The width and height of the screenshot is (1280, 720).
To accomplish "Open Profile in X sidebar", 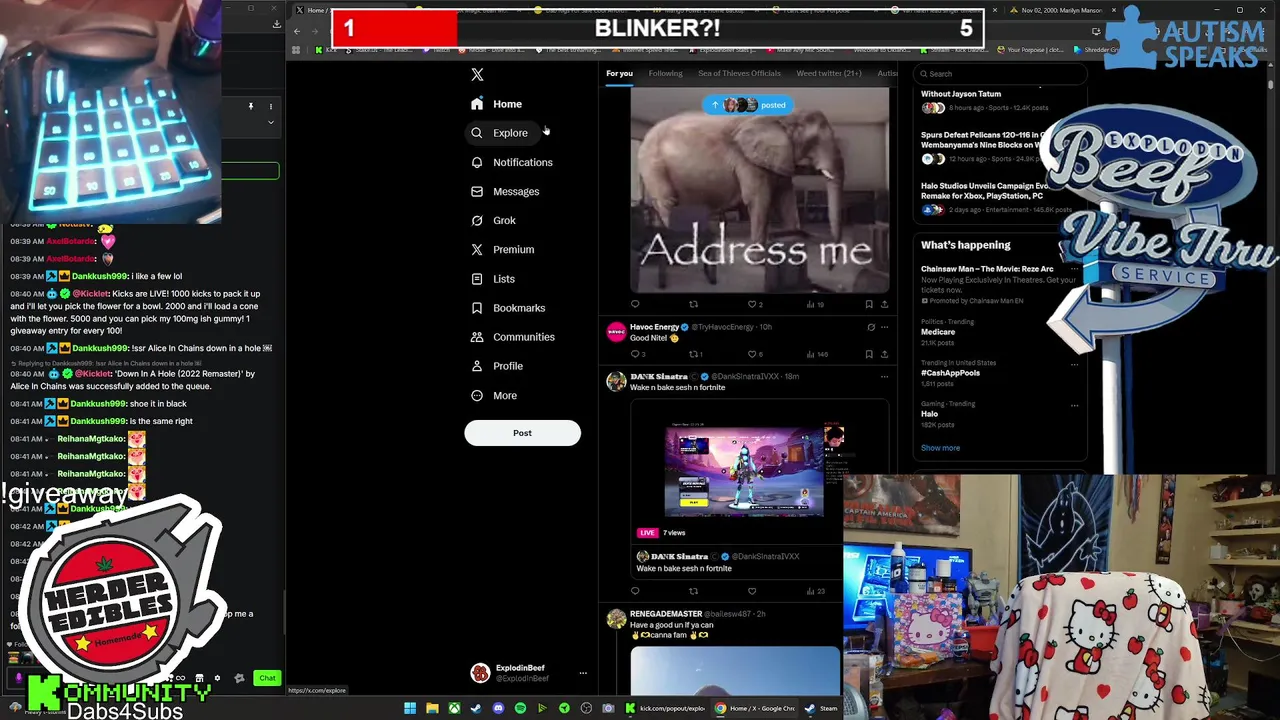I will click(x=497, y=366).
